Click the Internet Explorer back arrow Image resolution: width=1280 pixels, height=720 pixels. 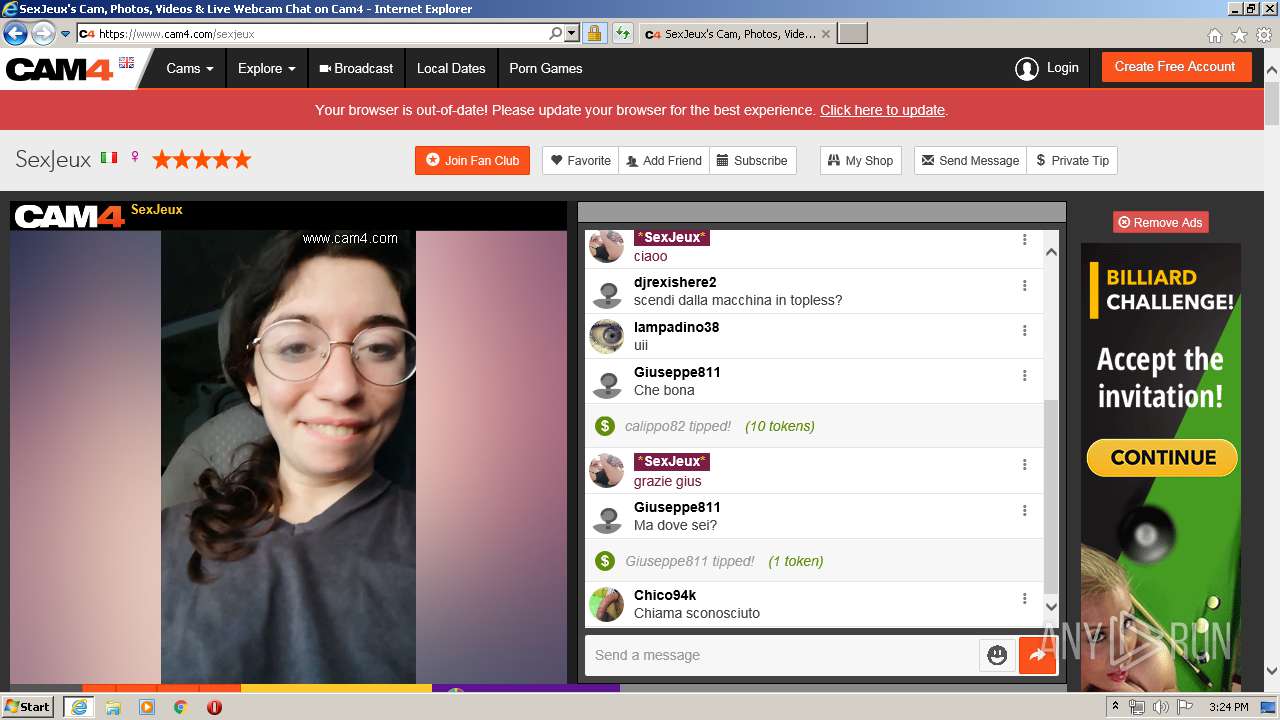15,33
